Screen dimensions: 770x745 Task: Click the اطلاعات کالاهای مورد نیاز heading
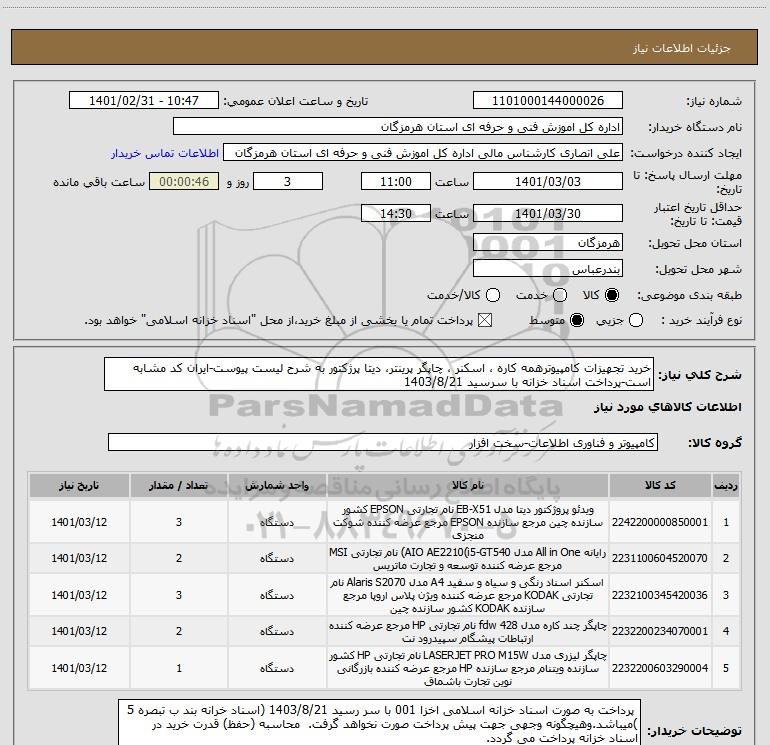pyautogui.click(x=667, y=407)
